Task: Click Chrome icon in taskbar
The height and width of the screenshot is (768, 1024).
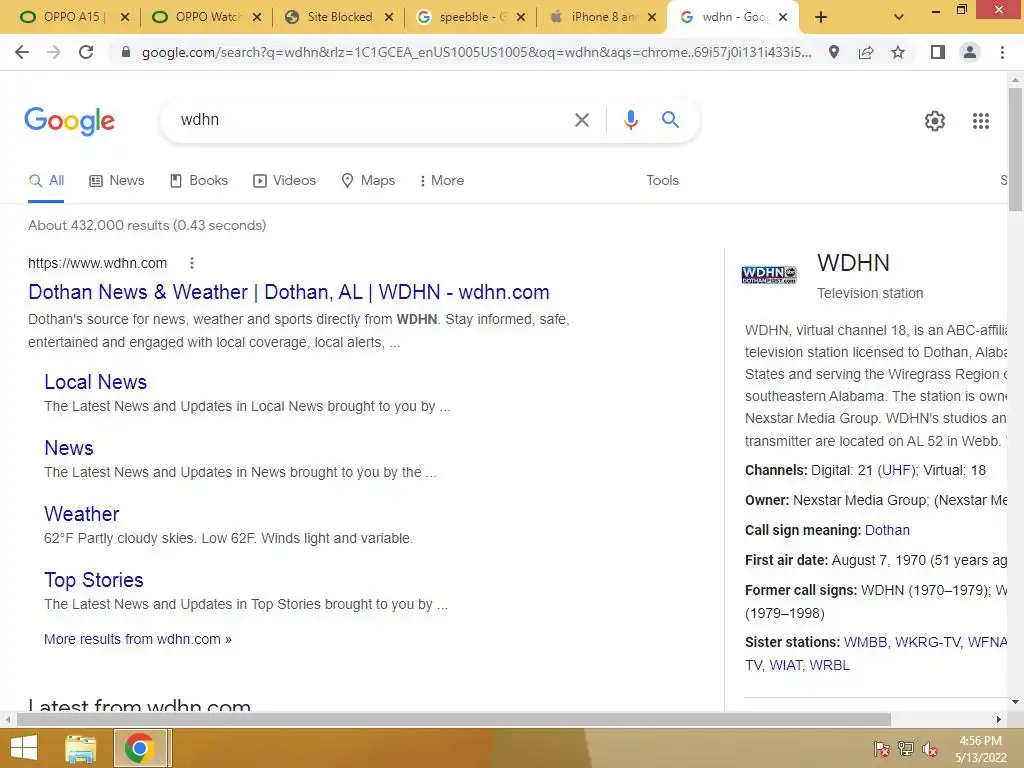Action: (x=139, y=748)
